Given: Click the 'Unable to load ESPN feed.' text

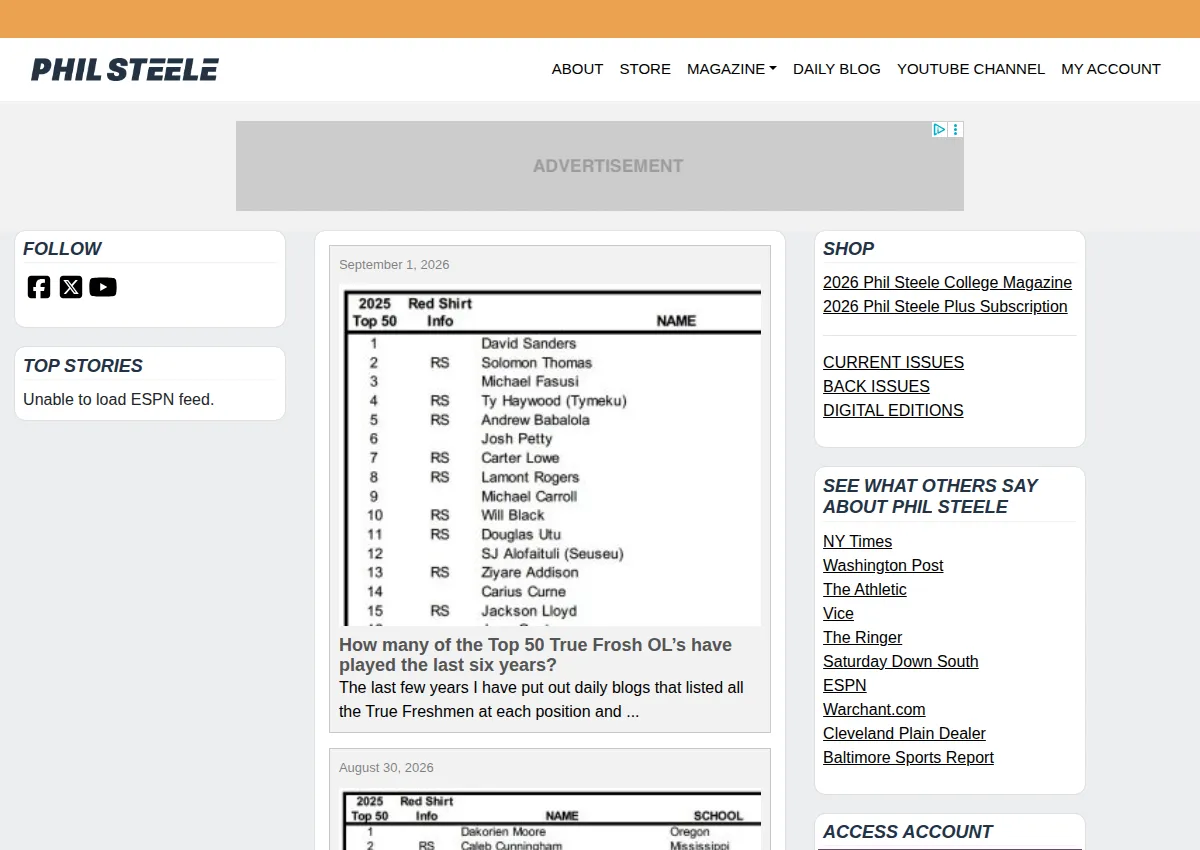Looking at the screenshot, I should tap(119, 400).
